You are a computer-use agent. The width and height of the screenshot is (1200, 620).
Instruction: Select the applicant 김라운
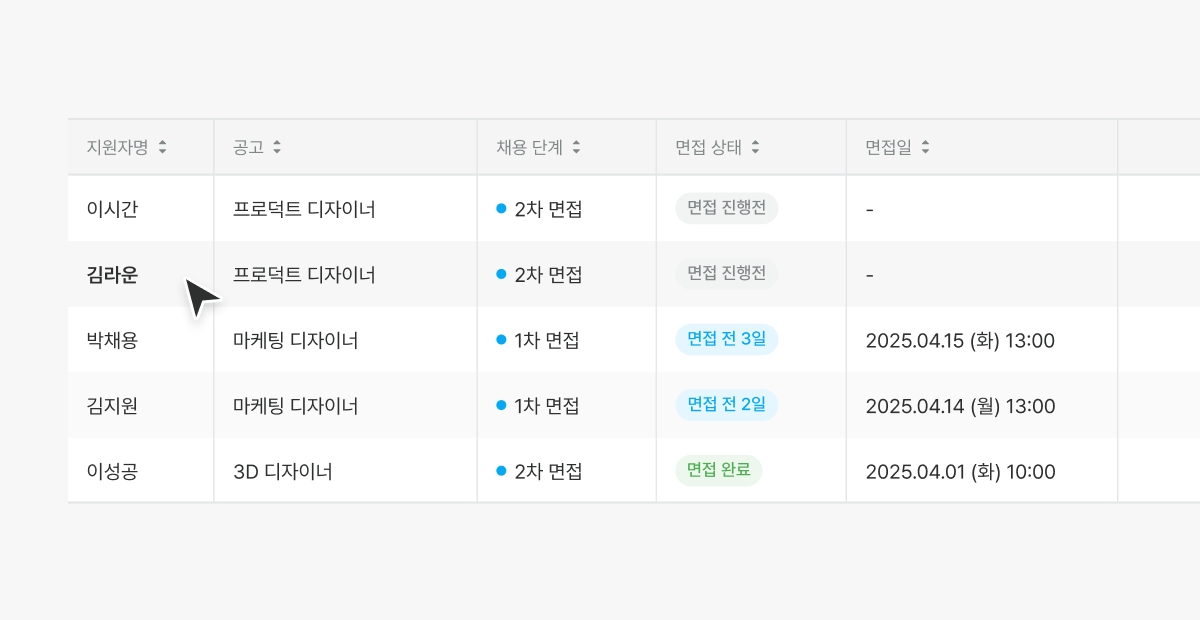(x=112, y=275)
